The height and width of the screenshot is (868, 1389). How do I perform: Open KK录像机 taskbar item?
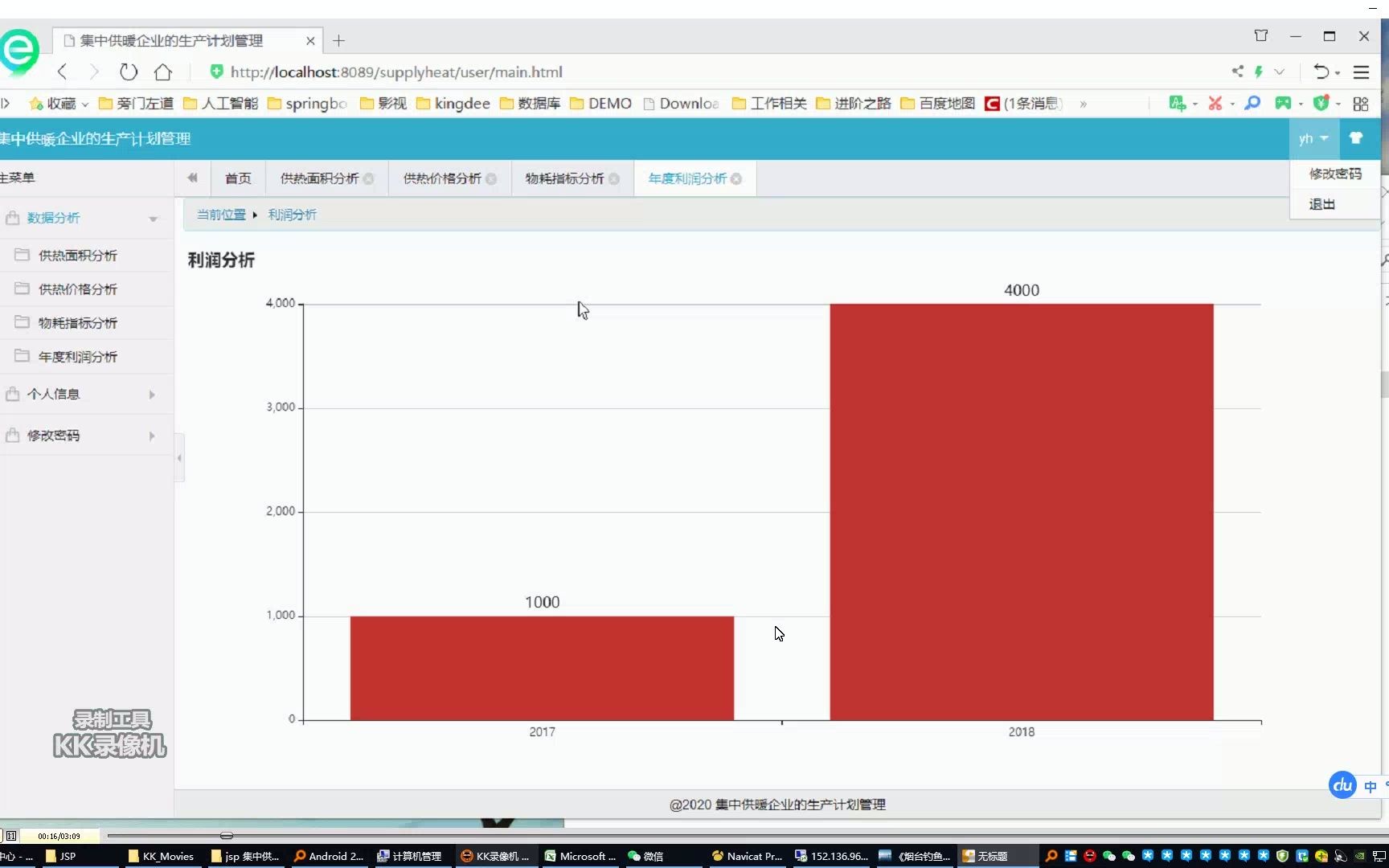pyautogui.click(x=495, y=856)
